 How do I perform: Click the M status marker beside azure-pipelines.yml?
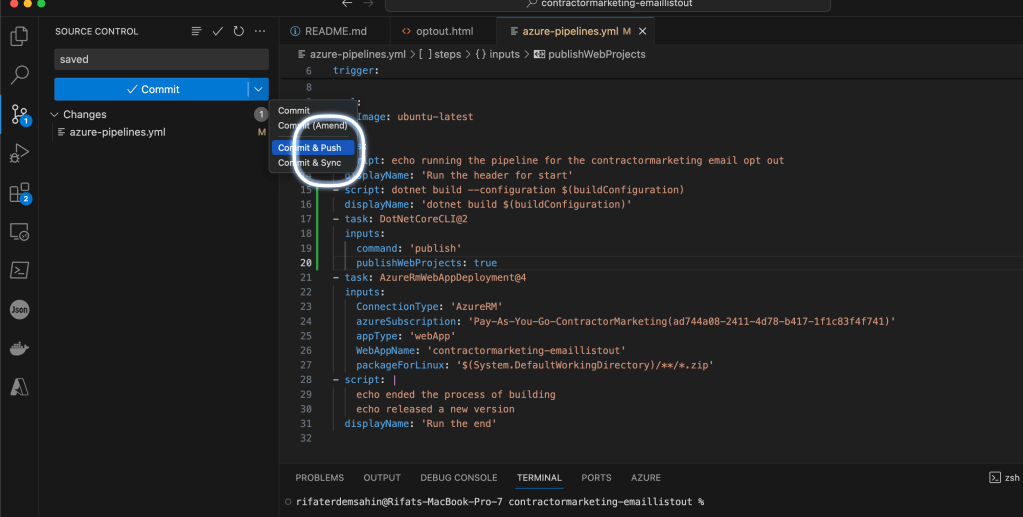pyautogui.click(x=262, y=132)
